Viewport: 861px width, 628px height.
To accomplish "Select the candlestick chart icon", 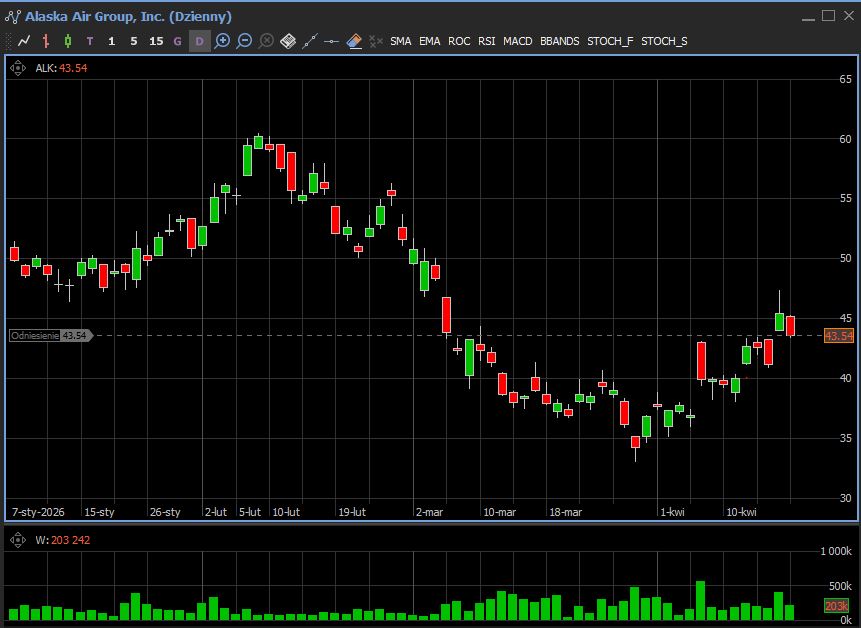I will (x=68, y=41).
